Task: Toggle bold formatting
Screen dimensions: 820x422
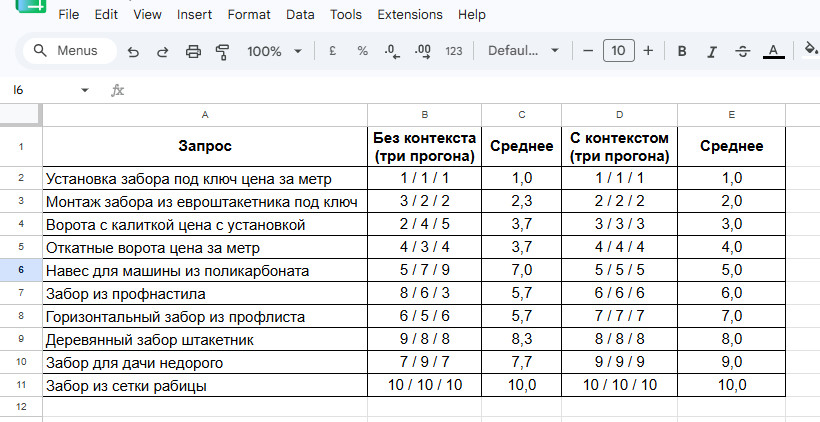Action: 681,51
